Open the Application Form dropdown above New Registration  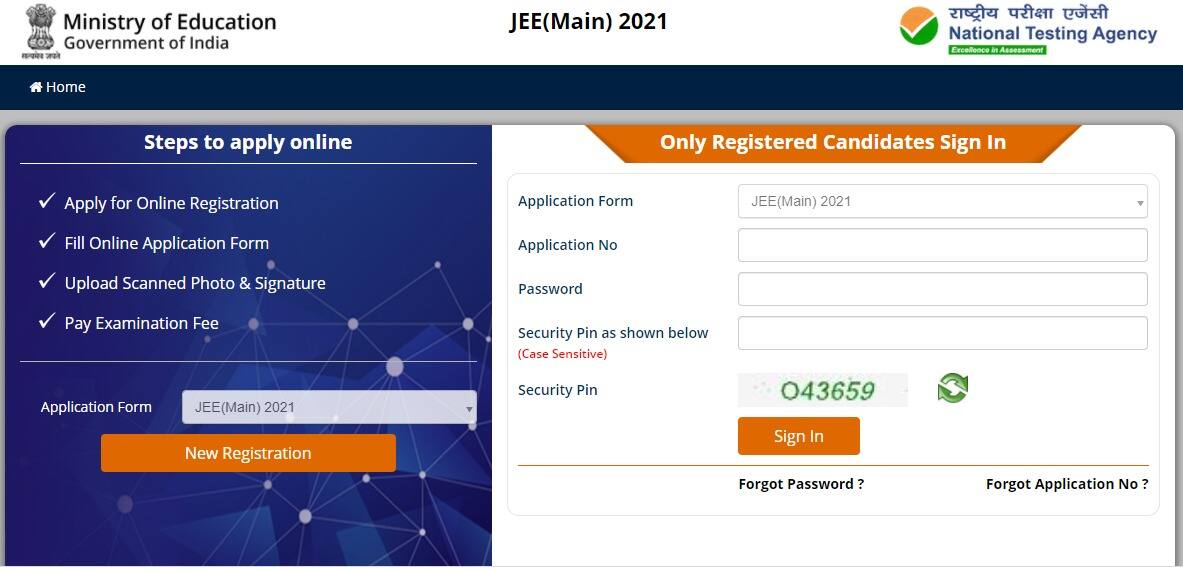click(329, 407)
